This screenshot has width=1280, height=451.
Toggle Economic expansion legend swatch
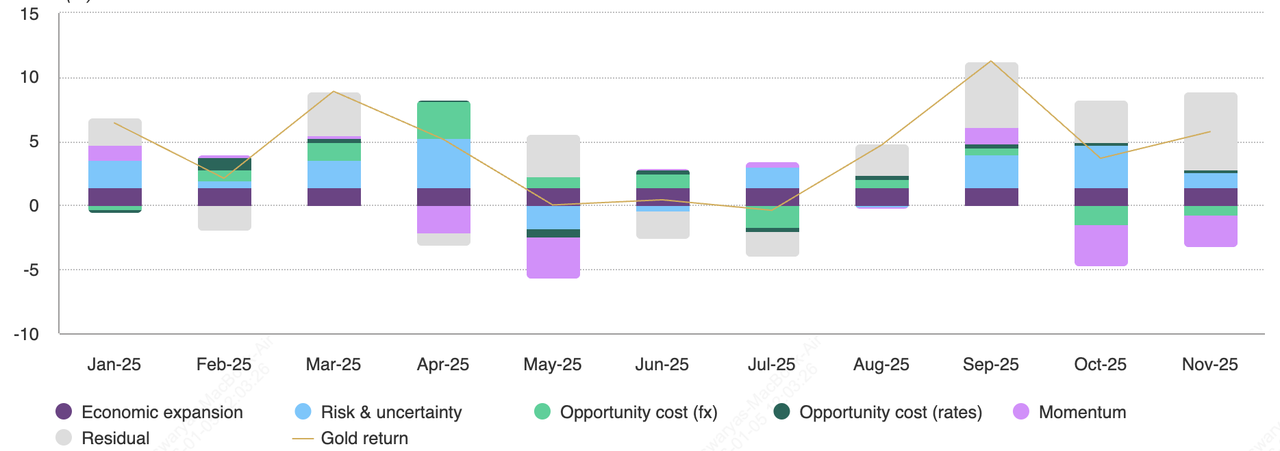click(64, 412)
